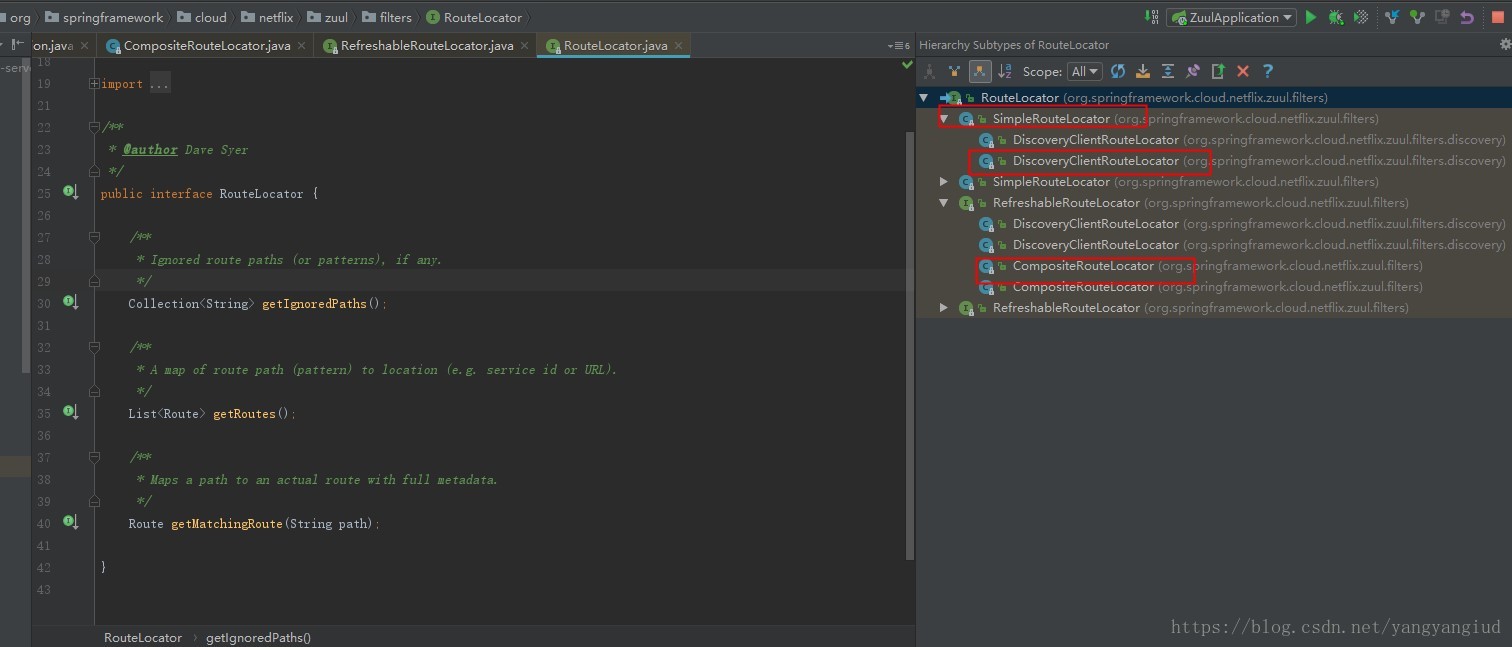This screenshot has height=647, width=1512.
Task: Close the CompositeRouteLocator.java tab
Action: [x=301, y=46]
